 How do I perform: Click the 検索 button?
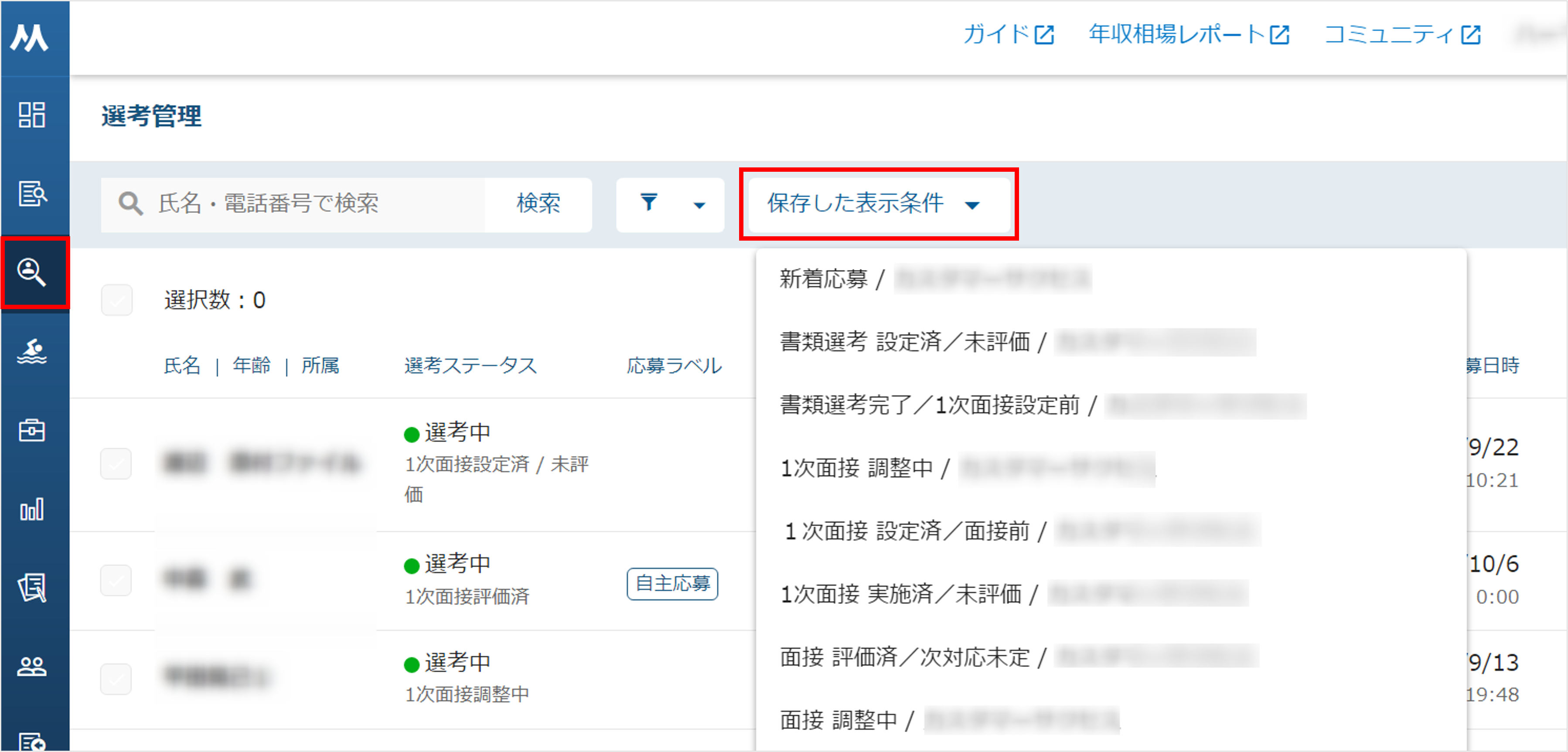point(538,204)
